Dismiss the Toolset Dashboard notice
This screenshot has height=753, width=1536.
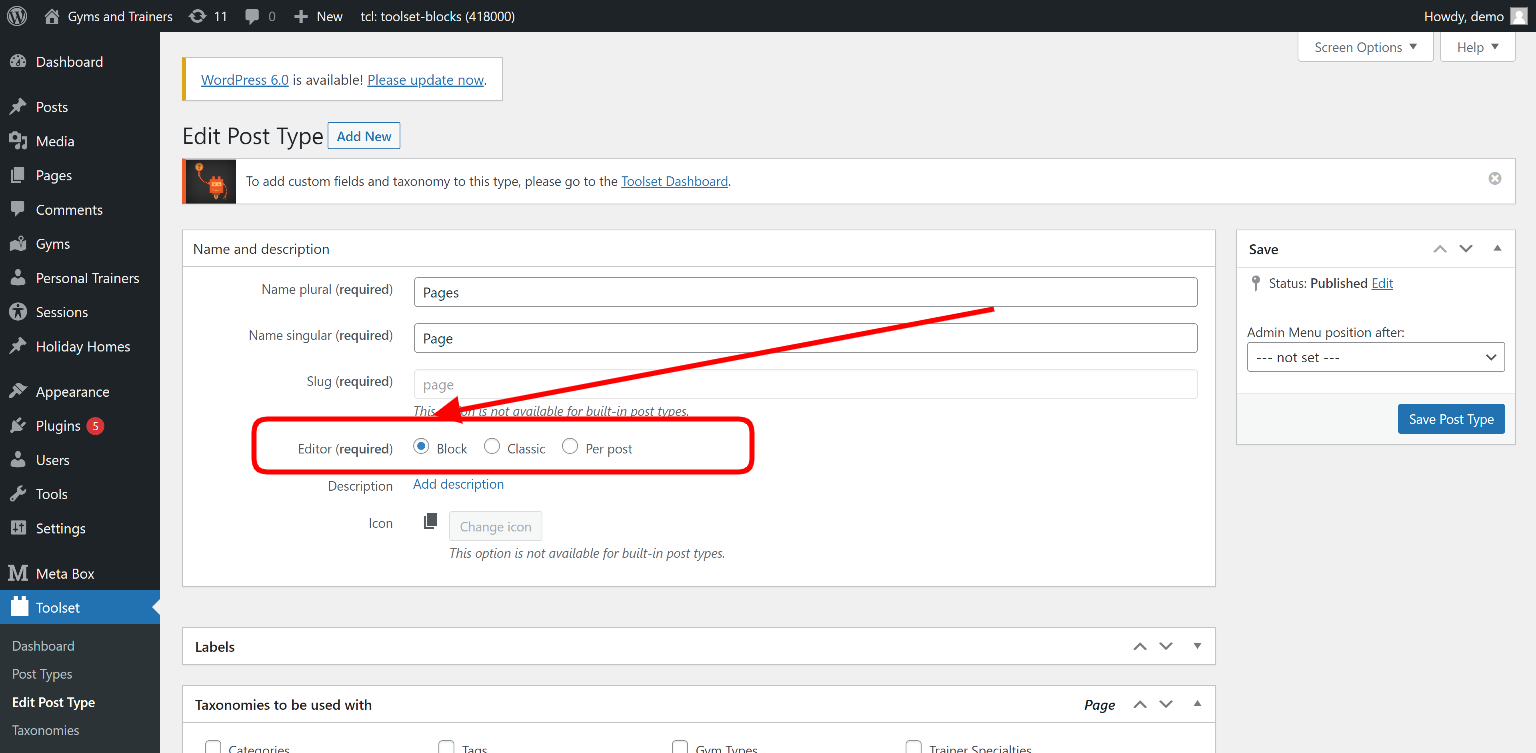[x=1495, y=179]
